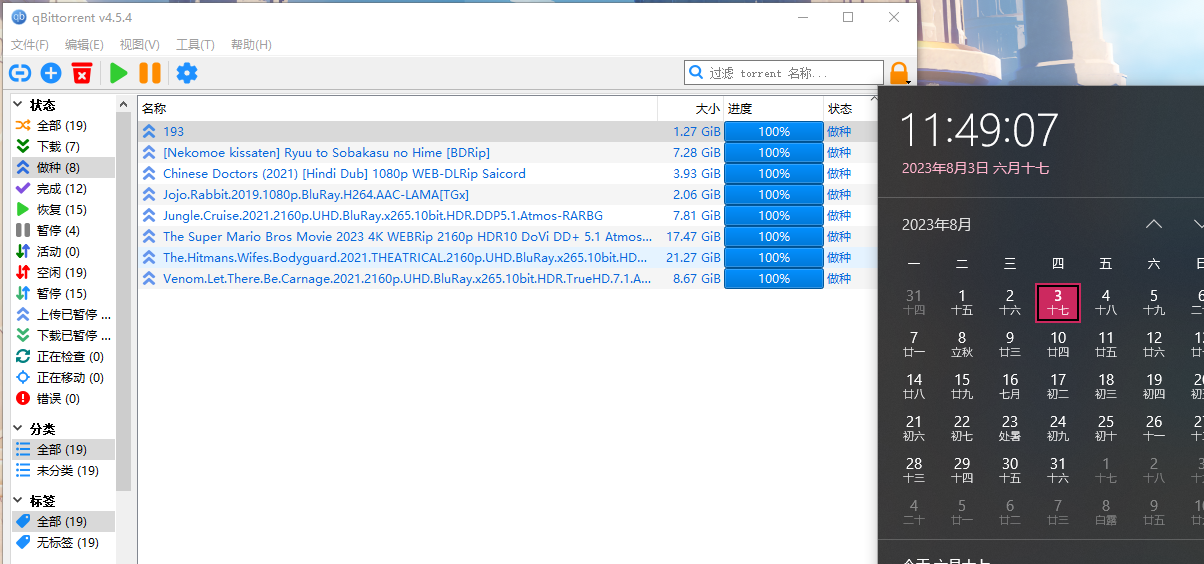Sort by the 名称 column header
This screenshot has width=1204, height=564.
pos(397,109)
